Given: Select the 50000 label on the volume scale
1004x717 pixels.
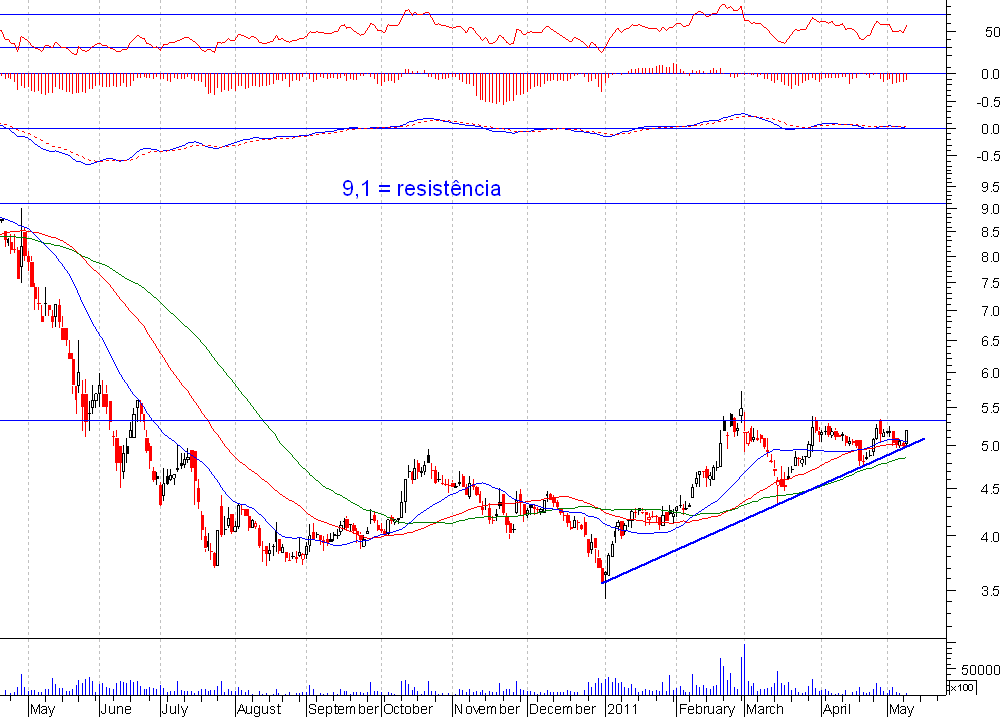Looking at the screenshot, I should click(980, 670).
